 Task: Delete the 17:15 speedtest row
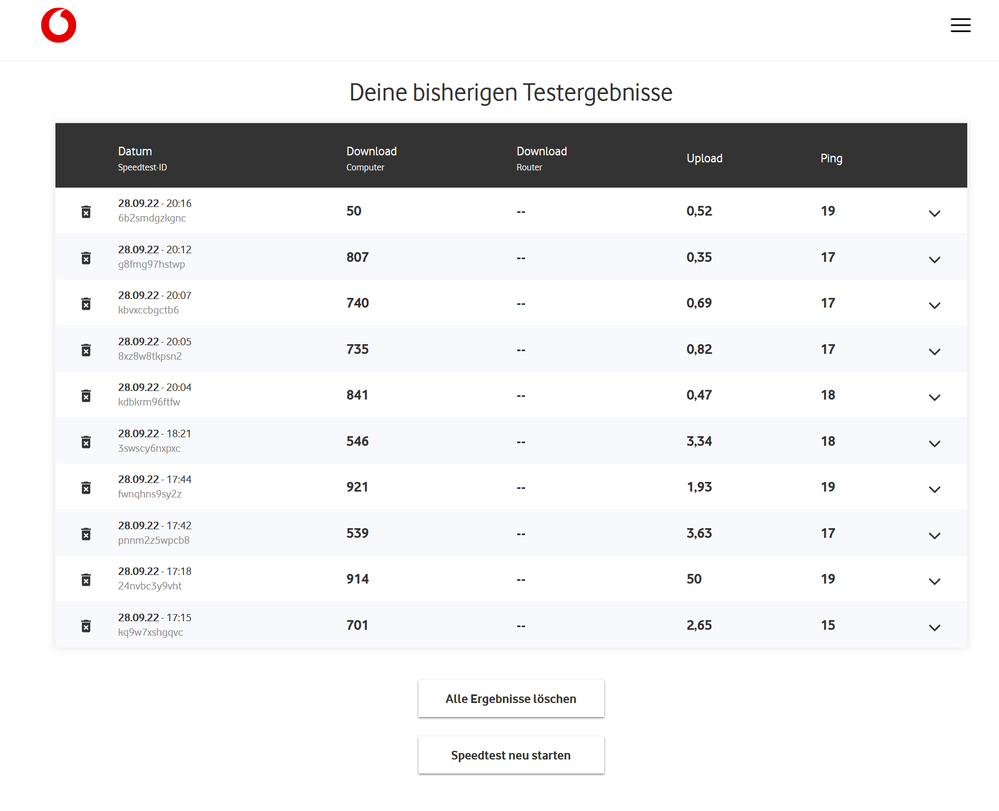coord(86,626)
